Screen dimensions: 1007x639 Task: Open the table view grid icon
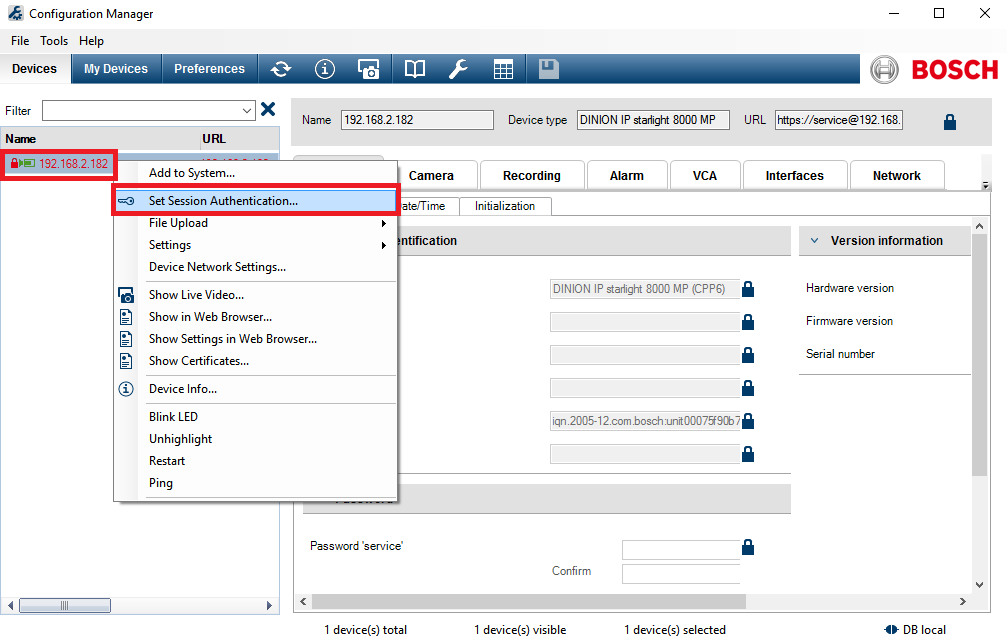503,69
